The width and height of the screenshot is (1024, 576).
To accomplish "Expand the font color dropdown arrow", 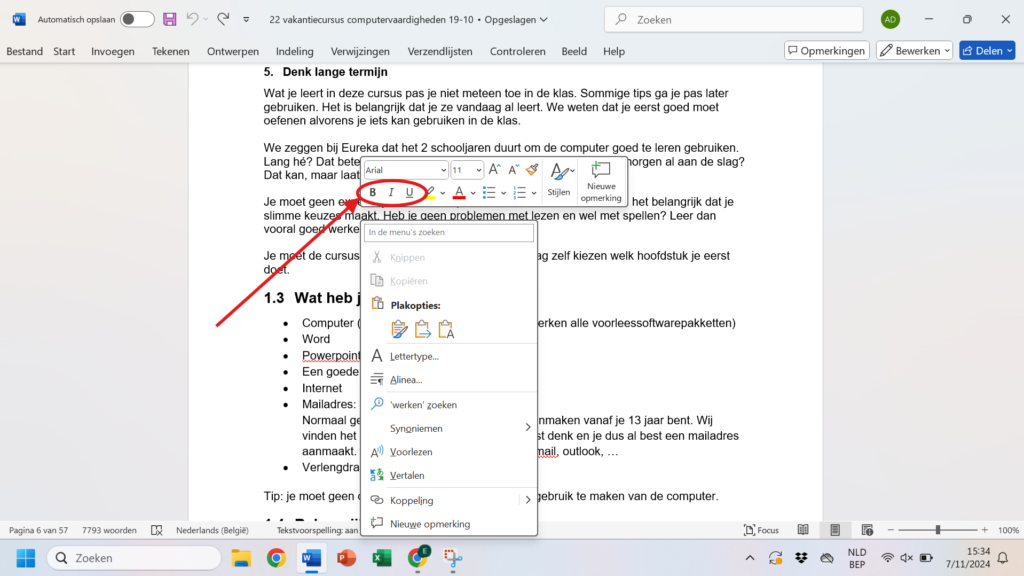I will click(472, 193).
